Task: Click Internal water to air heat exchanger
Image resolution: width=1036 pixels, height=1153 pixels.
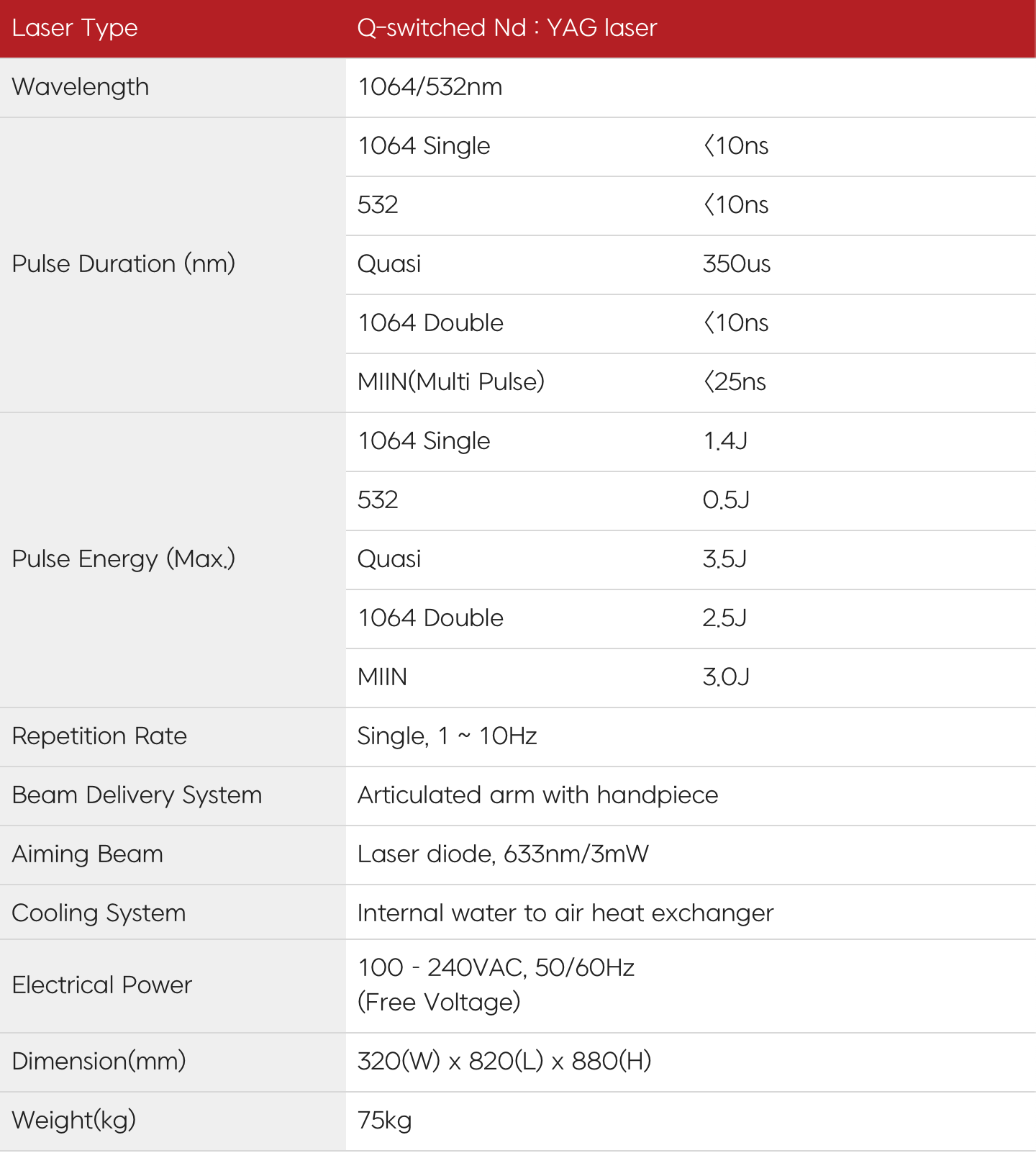Action: [x=565, y=913]
